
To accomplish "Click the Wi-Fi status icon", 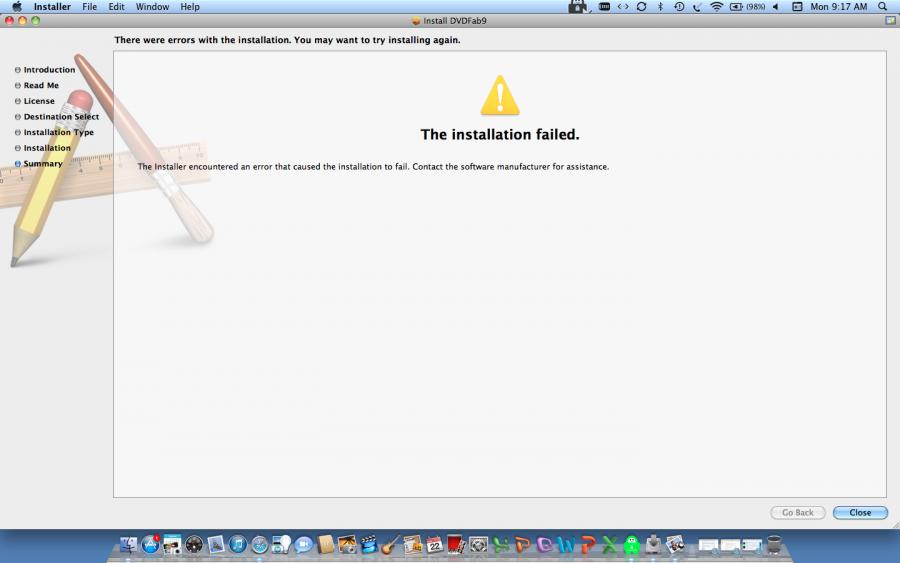I will (716, 6).
